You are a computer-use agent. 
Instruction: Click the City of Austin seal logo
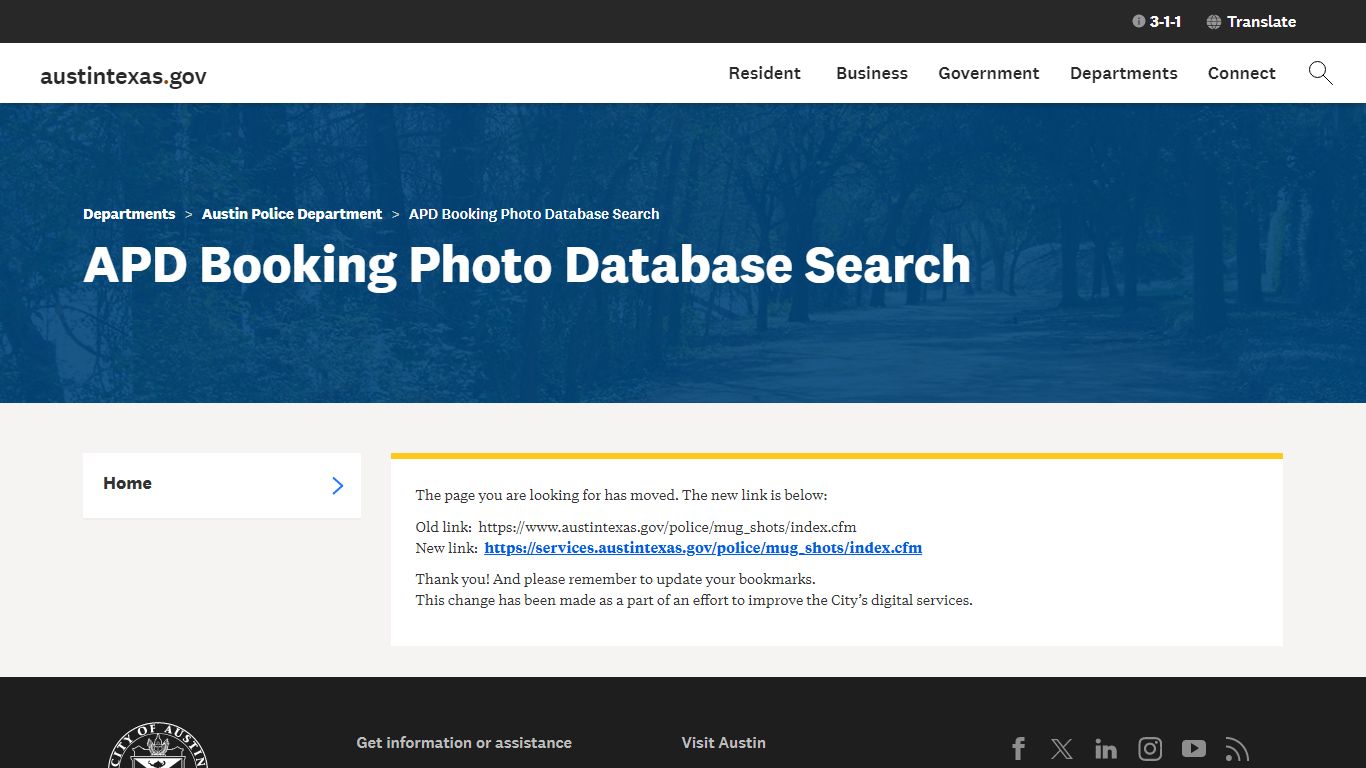[158, 746]
